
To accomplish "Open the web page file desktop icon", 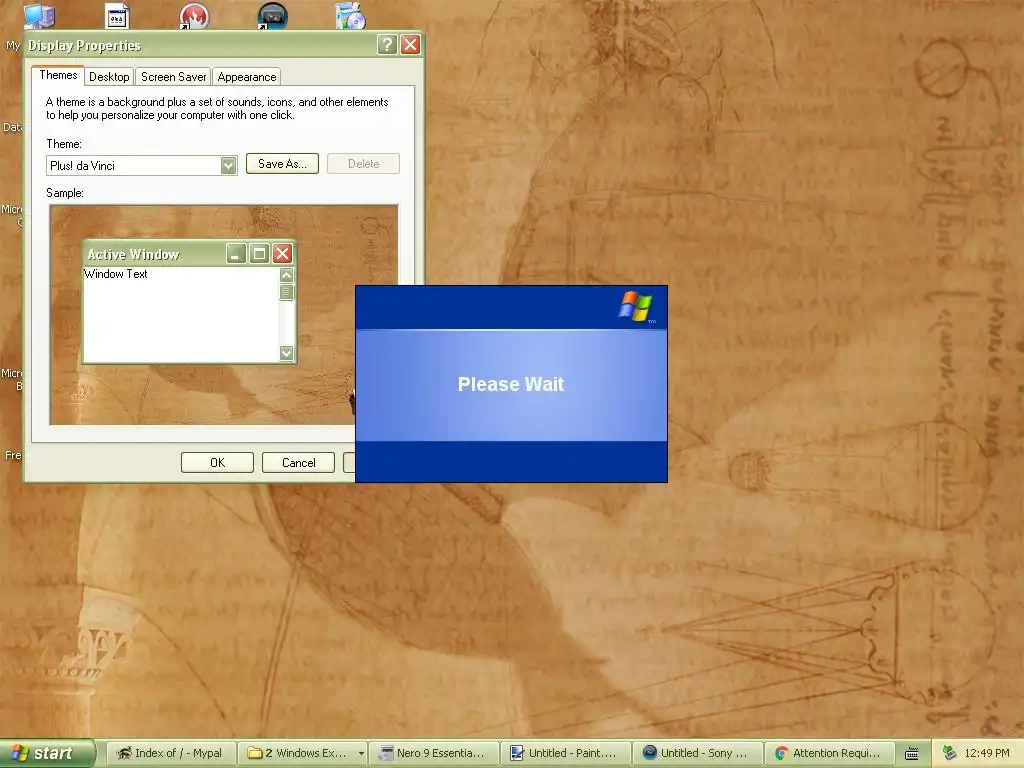I will 117,16.
